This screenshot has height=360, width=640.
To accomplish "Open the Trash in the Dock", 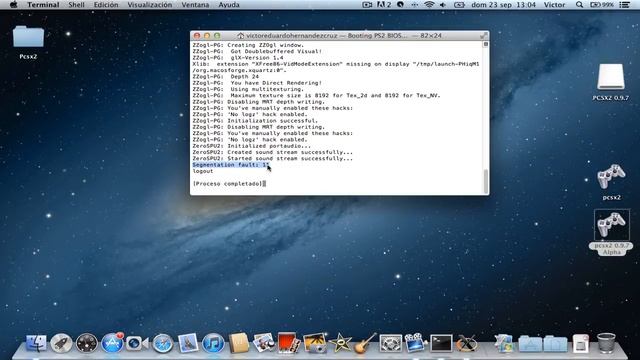I will click(606, 343).
